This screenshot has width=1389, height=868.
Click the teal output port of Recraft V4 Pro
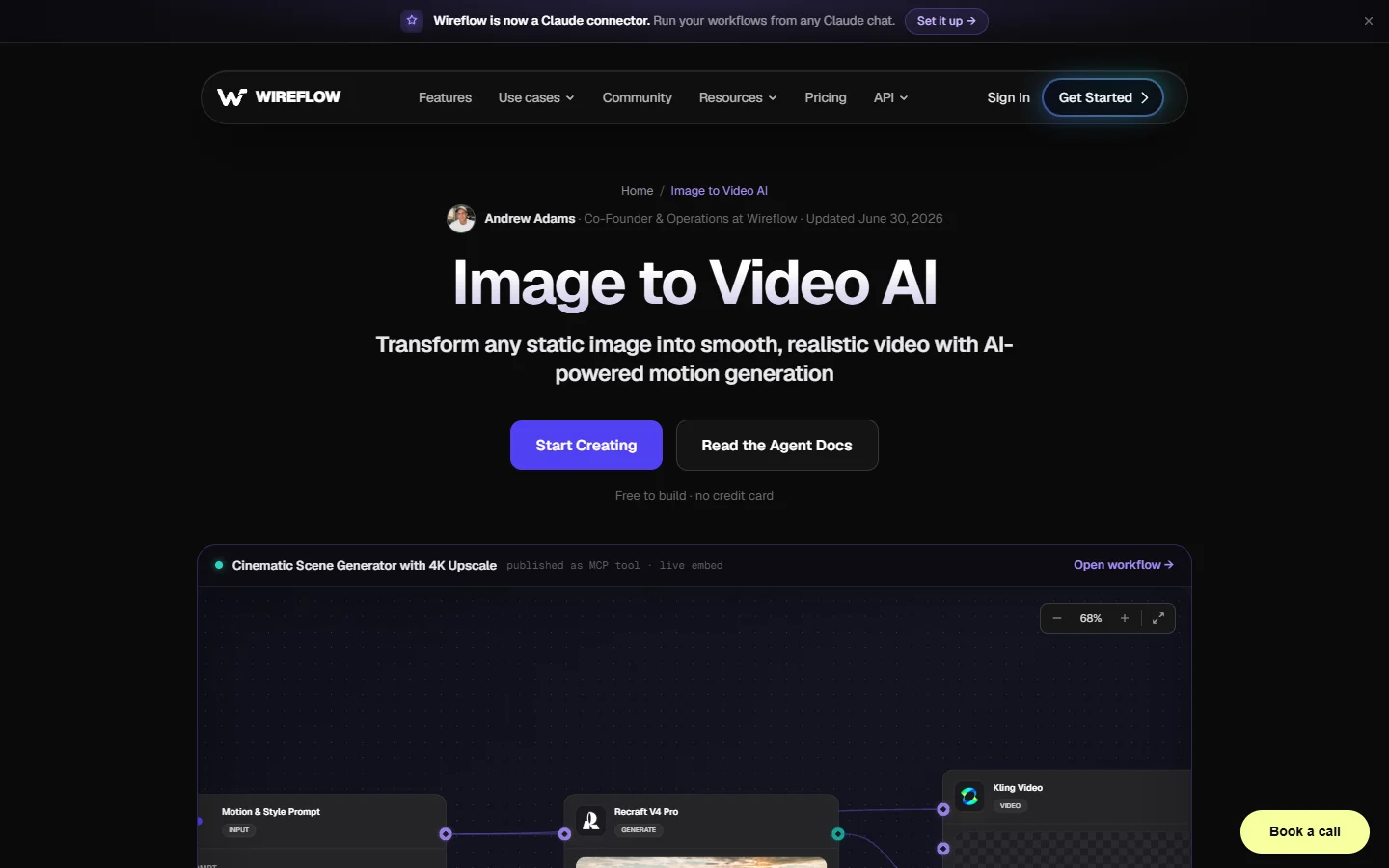pos(838,834)
